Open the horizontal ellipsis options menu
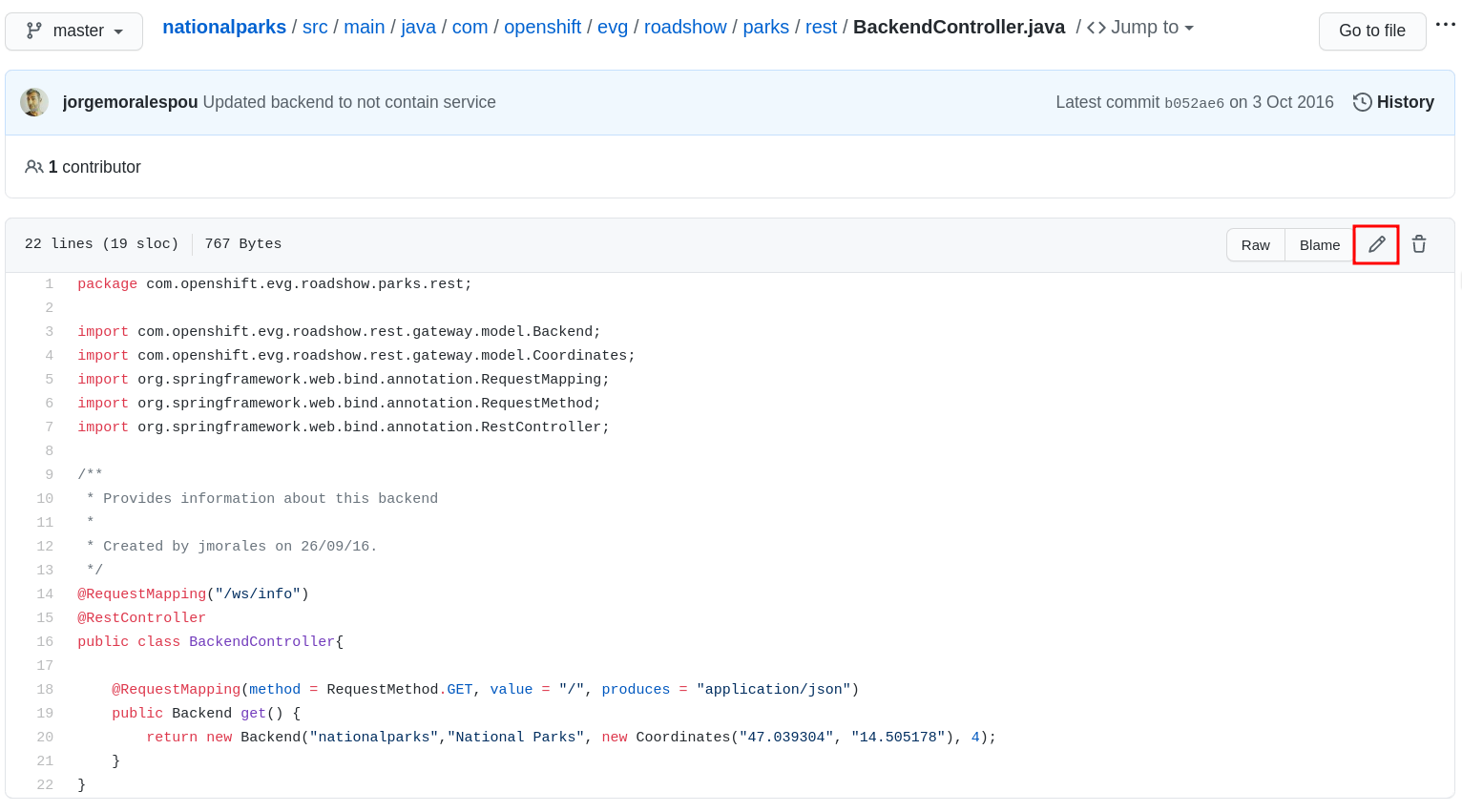 point(1446,25)
